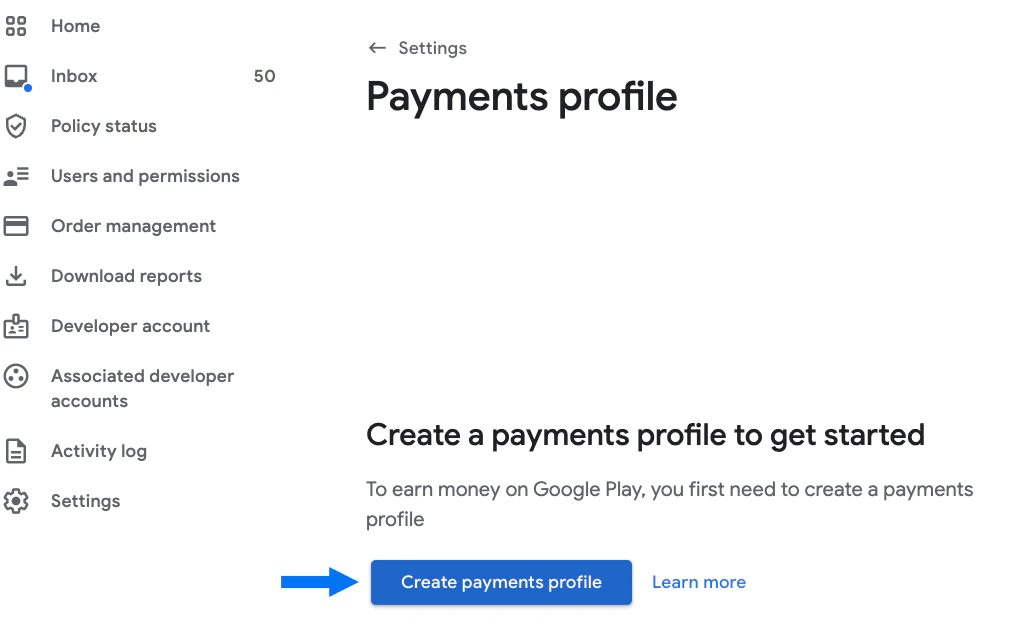
Task: Click the Settings gear icon
Action: (x=16, y=501)
